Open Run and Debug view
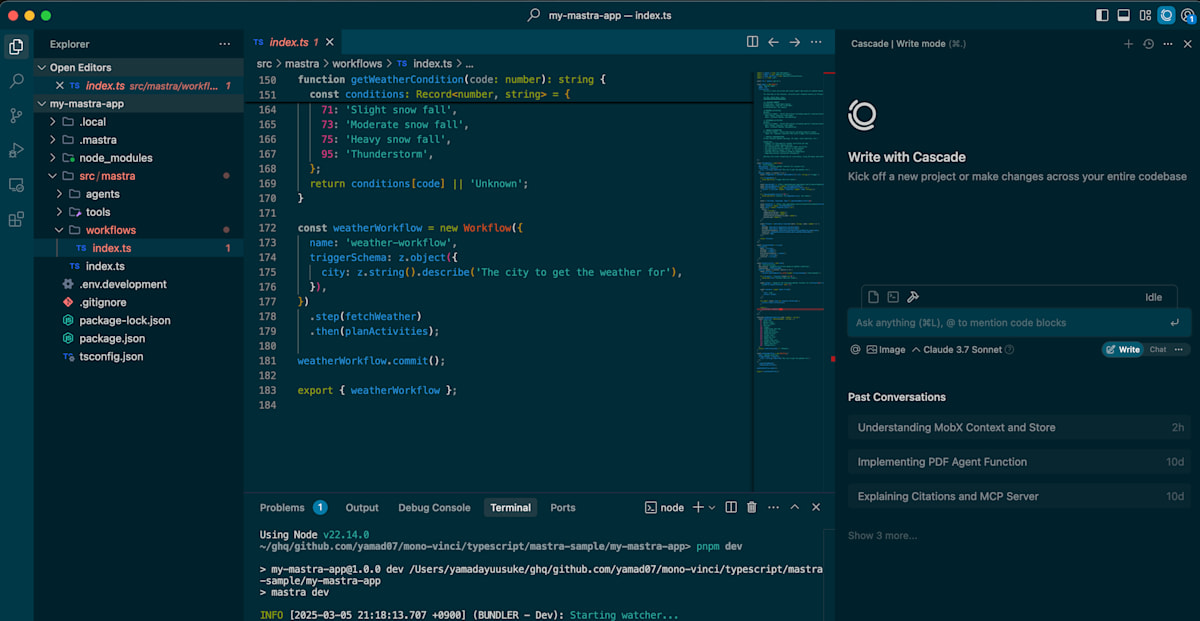Screen dimensions: 1200x621 tap(16, 150)
